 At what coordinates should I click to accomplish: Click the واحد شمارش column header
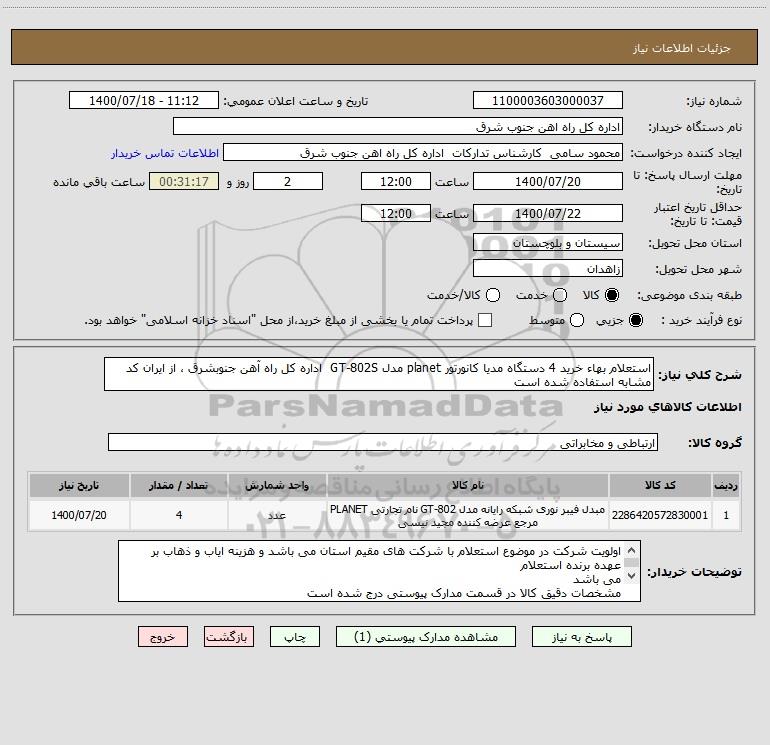(x=277, y=485)
